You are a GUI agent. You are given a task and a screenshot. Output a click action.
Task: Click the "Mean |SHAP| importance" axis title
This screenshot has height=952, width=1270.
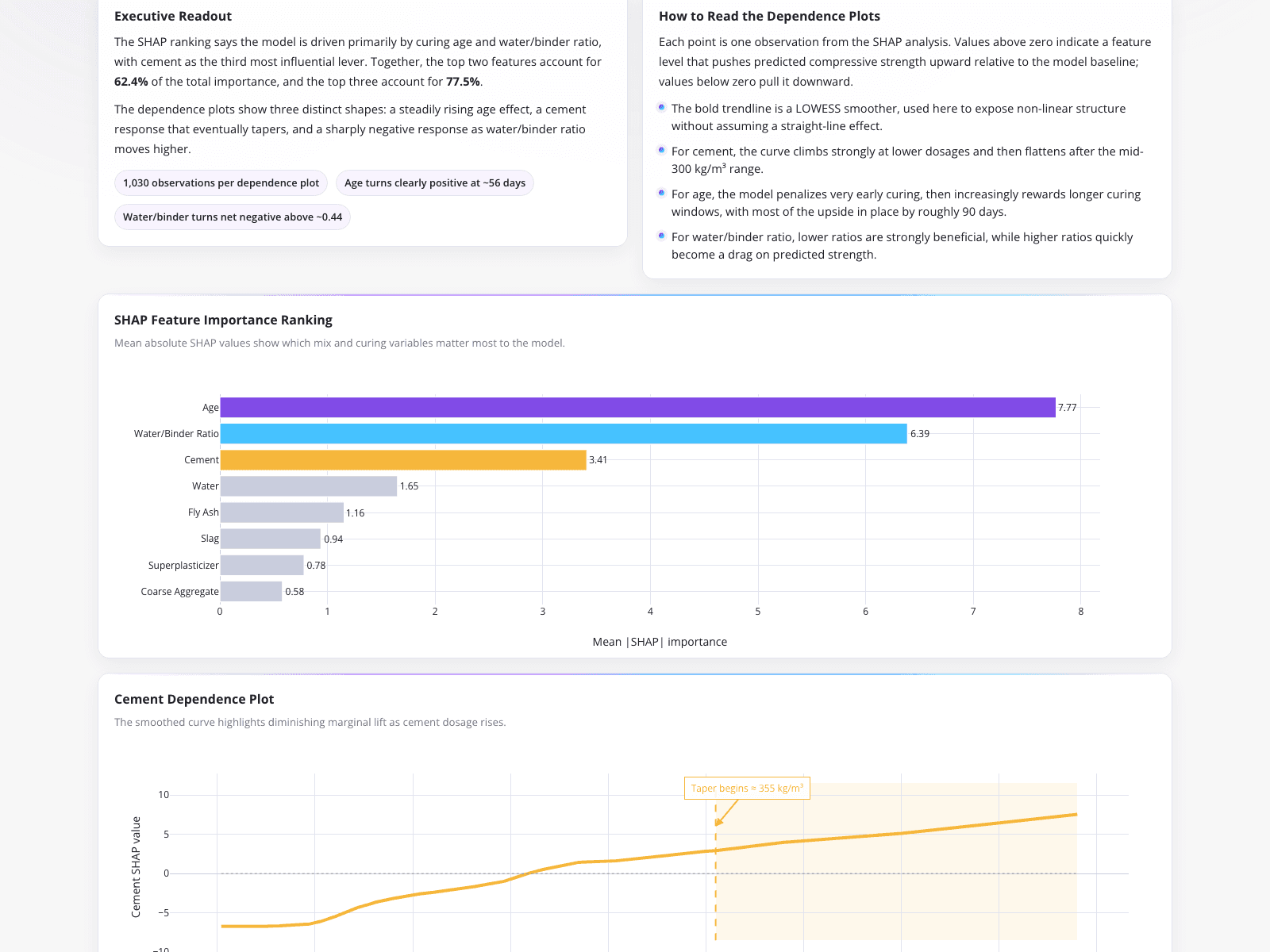point(660,642)
